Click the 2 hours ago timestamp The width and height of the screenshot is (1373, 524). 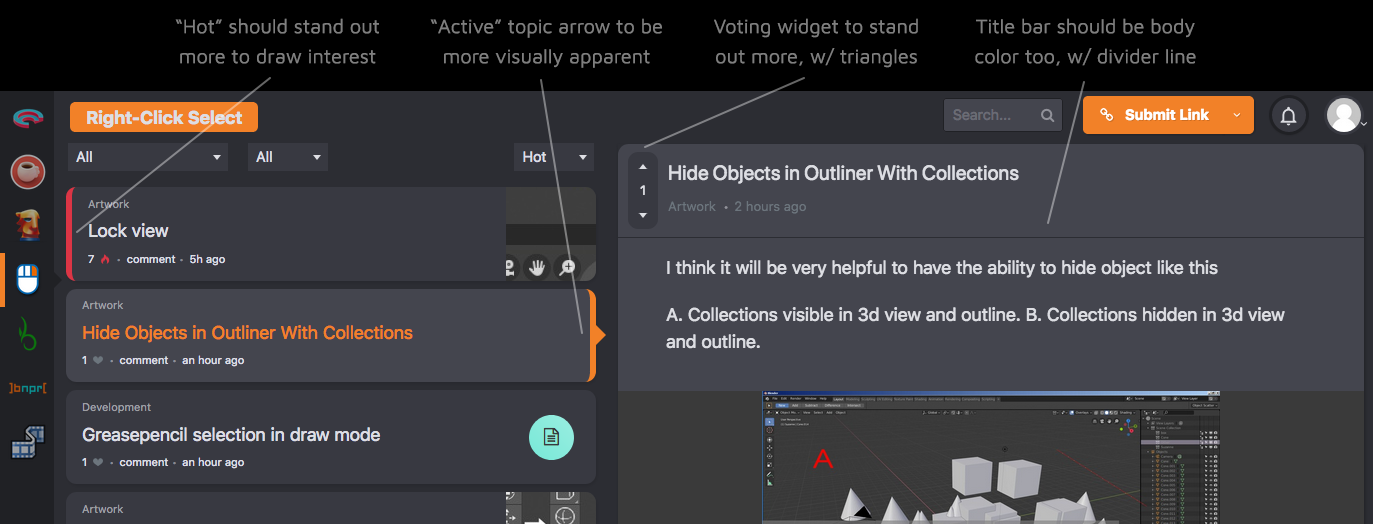coord(770,207)
